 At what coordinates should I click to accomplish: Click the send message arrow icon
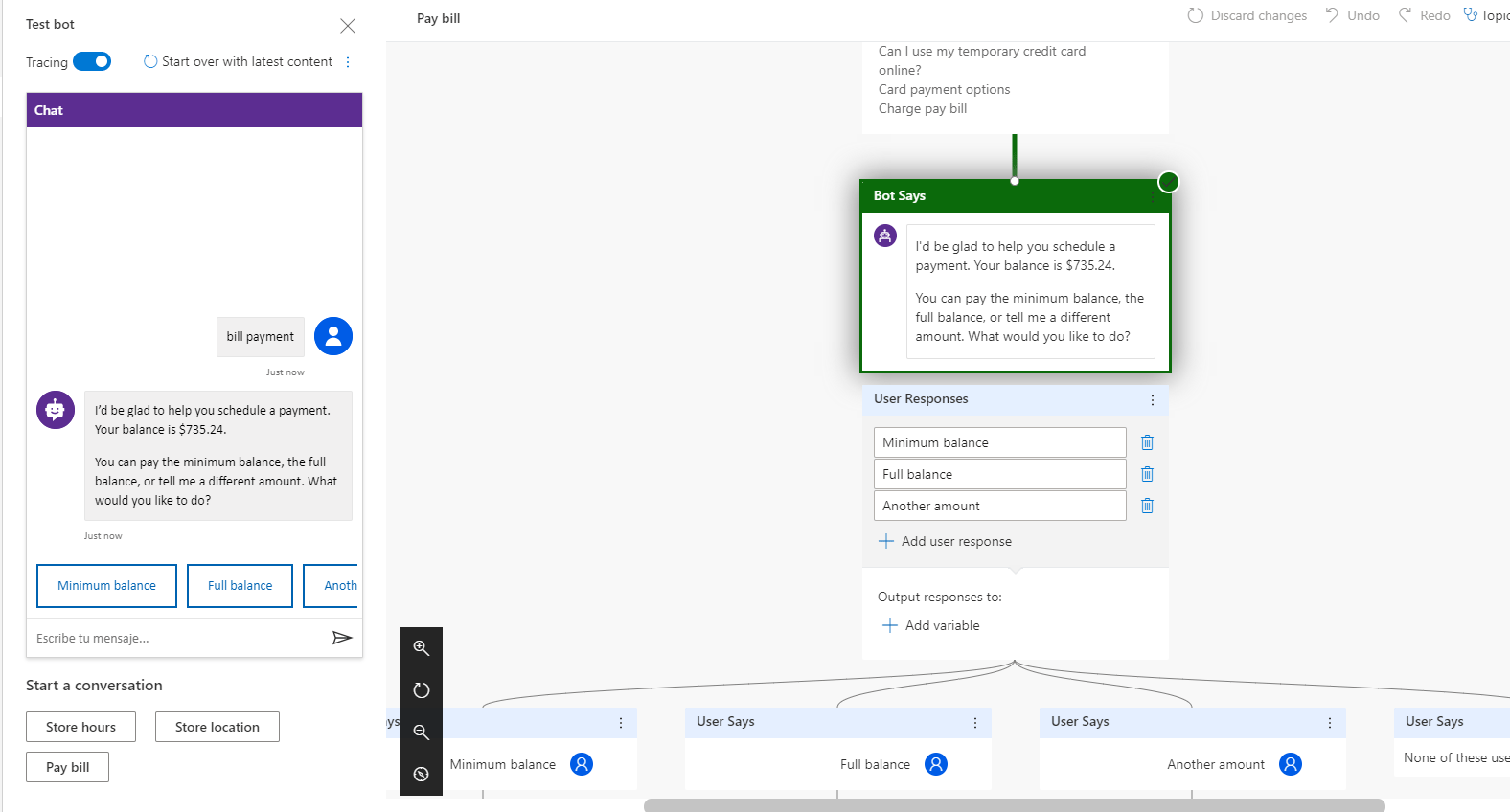341,638
